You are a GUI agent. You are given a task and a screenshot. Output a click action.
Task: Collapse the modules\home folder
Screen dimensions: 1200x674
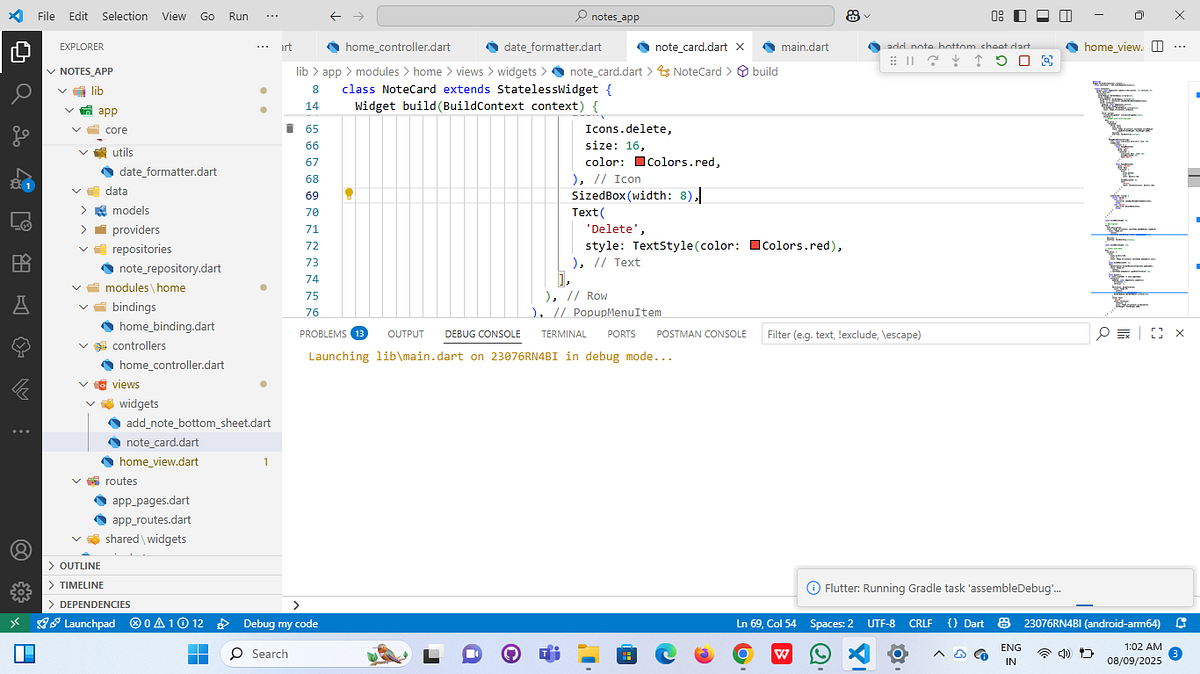click(x=76, y=287)
